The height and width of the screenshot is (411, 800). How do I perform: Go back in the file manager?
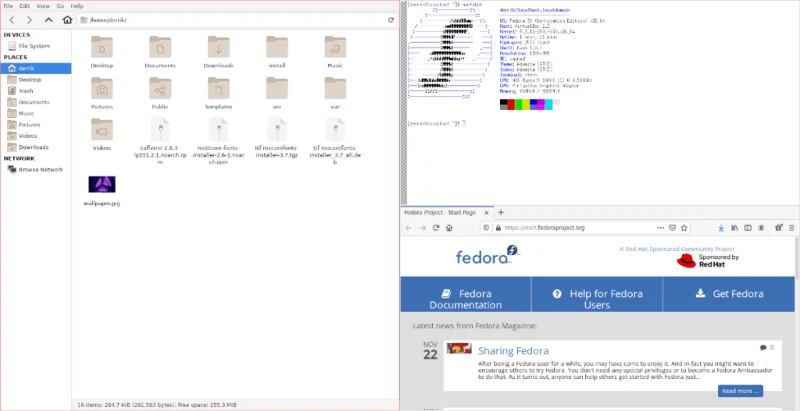12,20
